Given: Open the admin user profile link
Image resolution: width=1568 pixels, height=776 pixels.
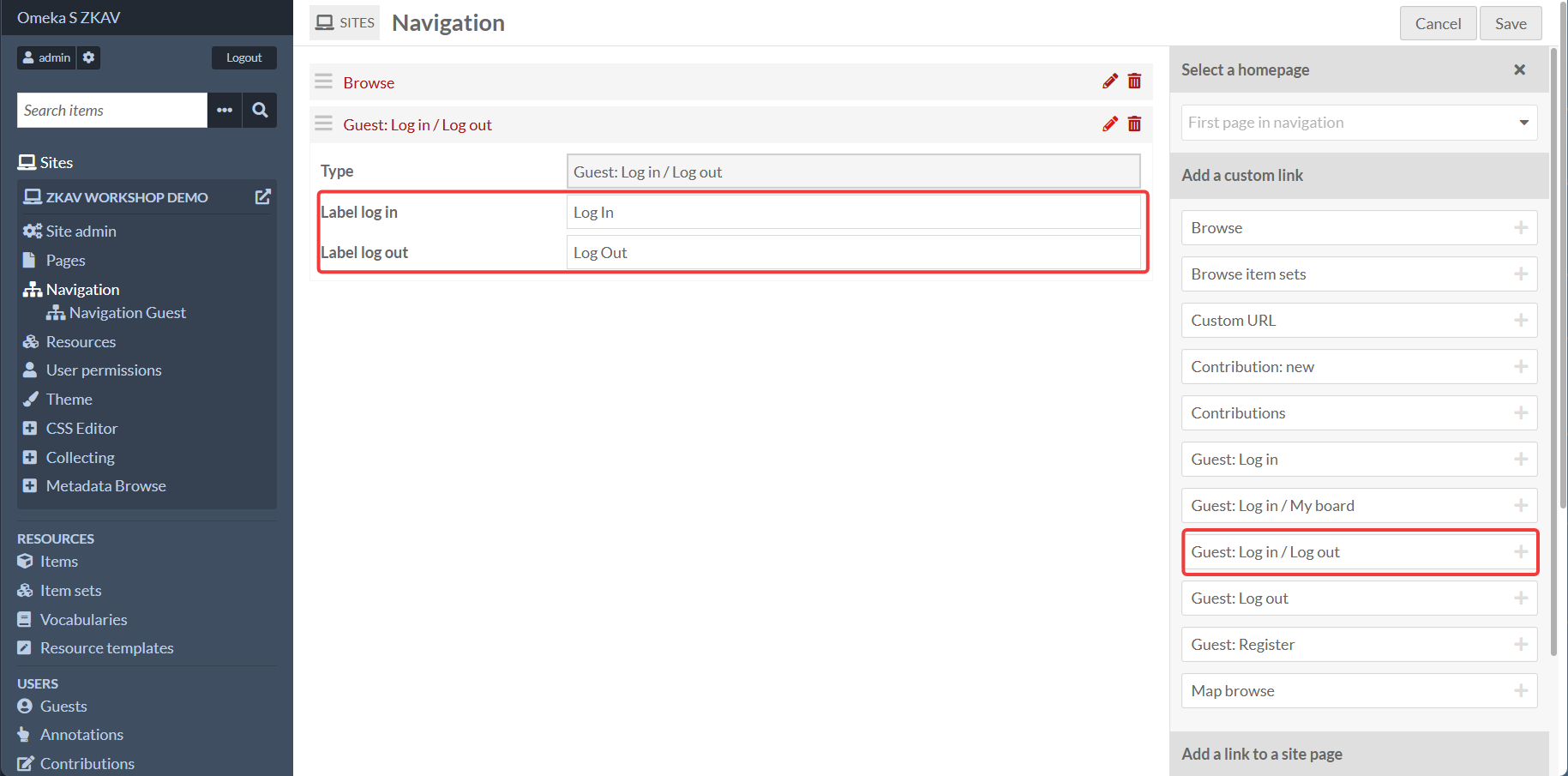Looking at the screenshot, I should click(x=46, y=57).
